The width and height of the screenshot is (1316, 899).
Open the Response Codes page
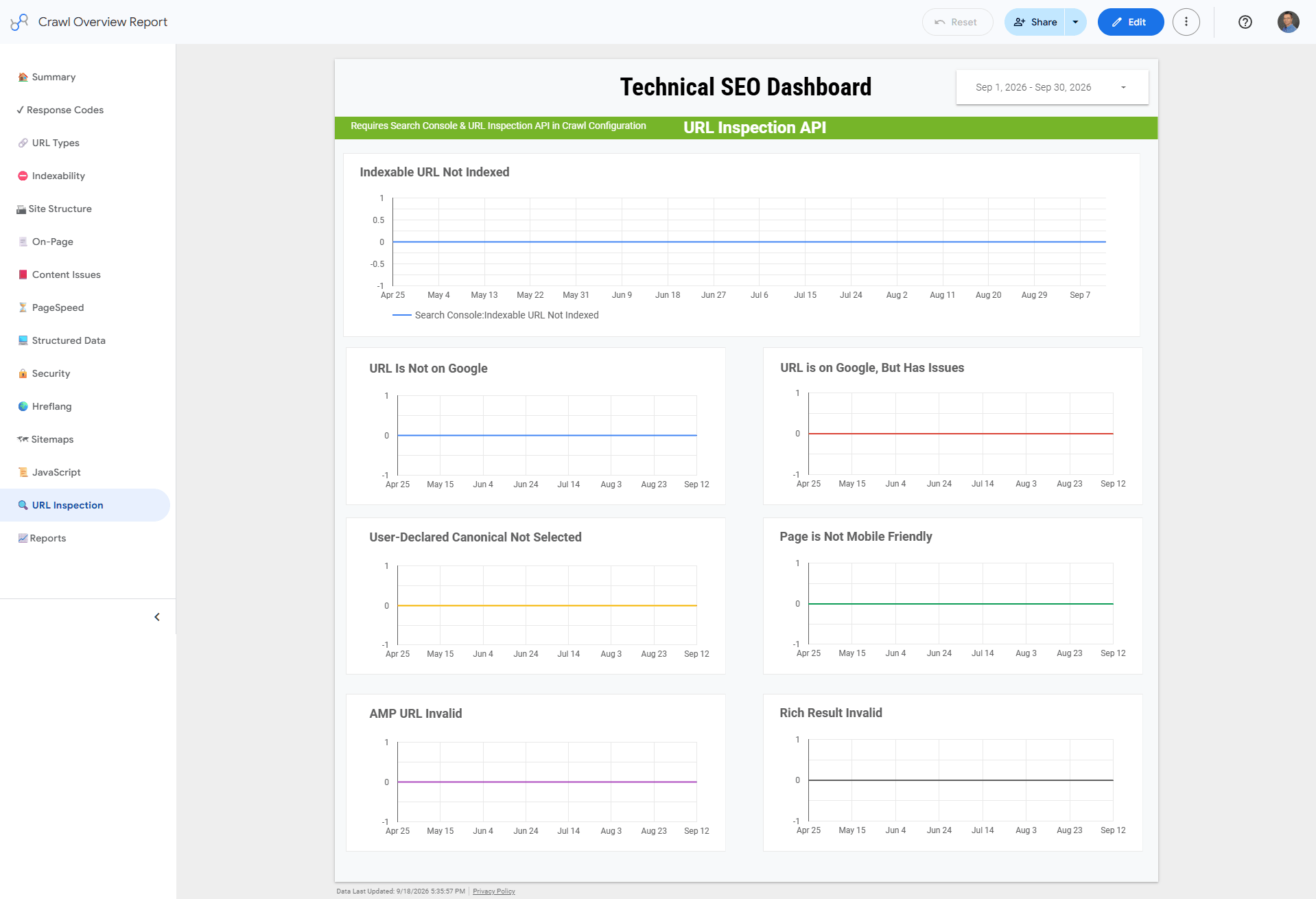(85, 110)
